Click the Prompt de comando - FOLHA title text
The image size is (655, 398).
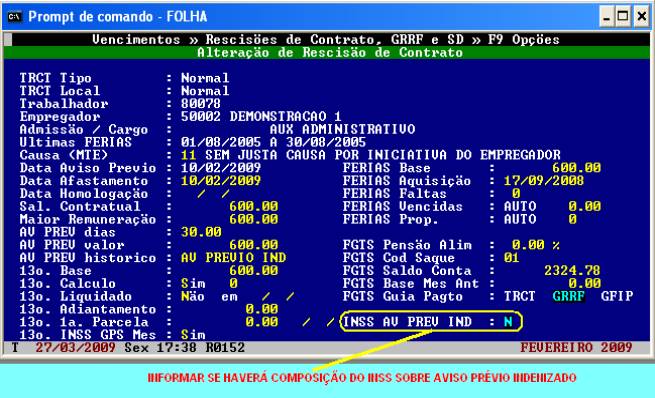point(118,17)
